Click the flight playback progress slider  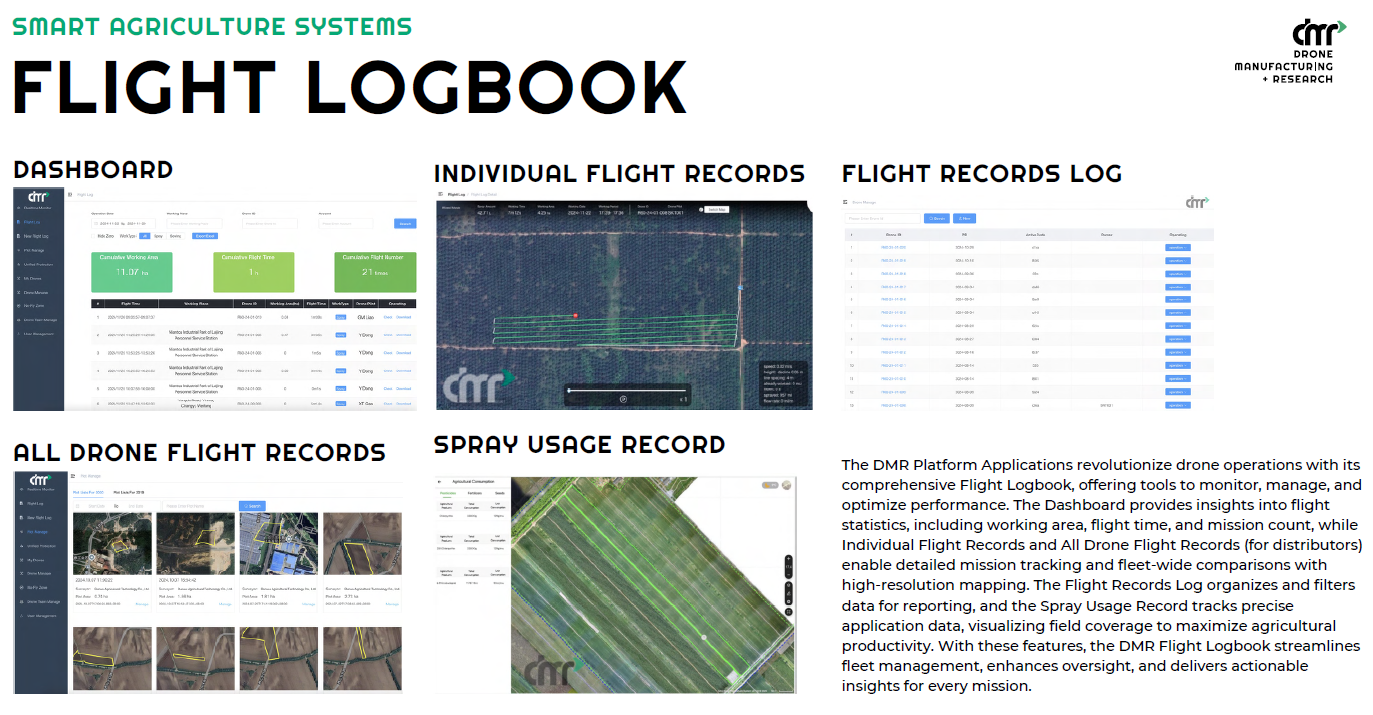(627, 390)
